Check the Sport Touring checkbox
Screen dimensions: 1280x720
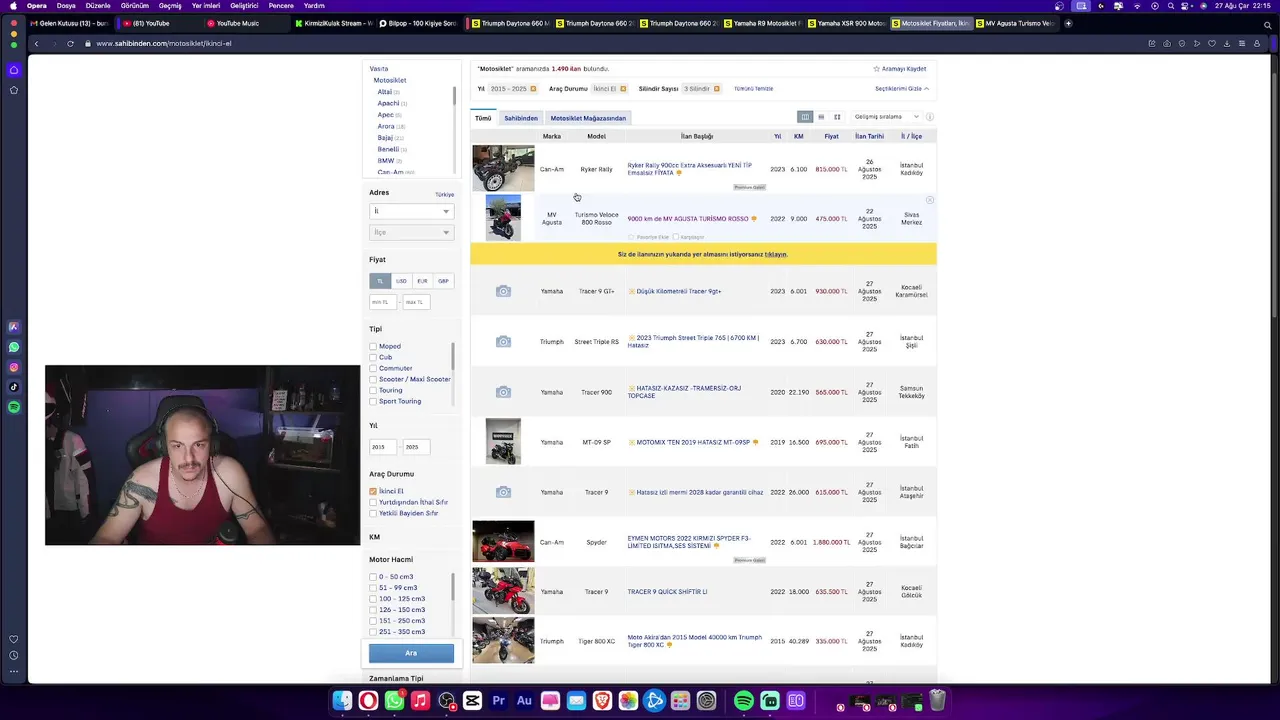pos(373,401)
